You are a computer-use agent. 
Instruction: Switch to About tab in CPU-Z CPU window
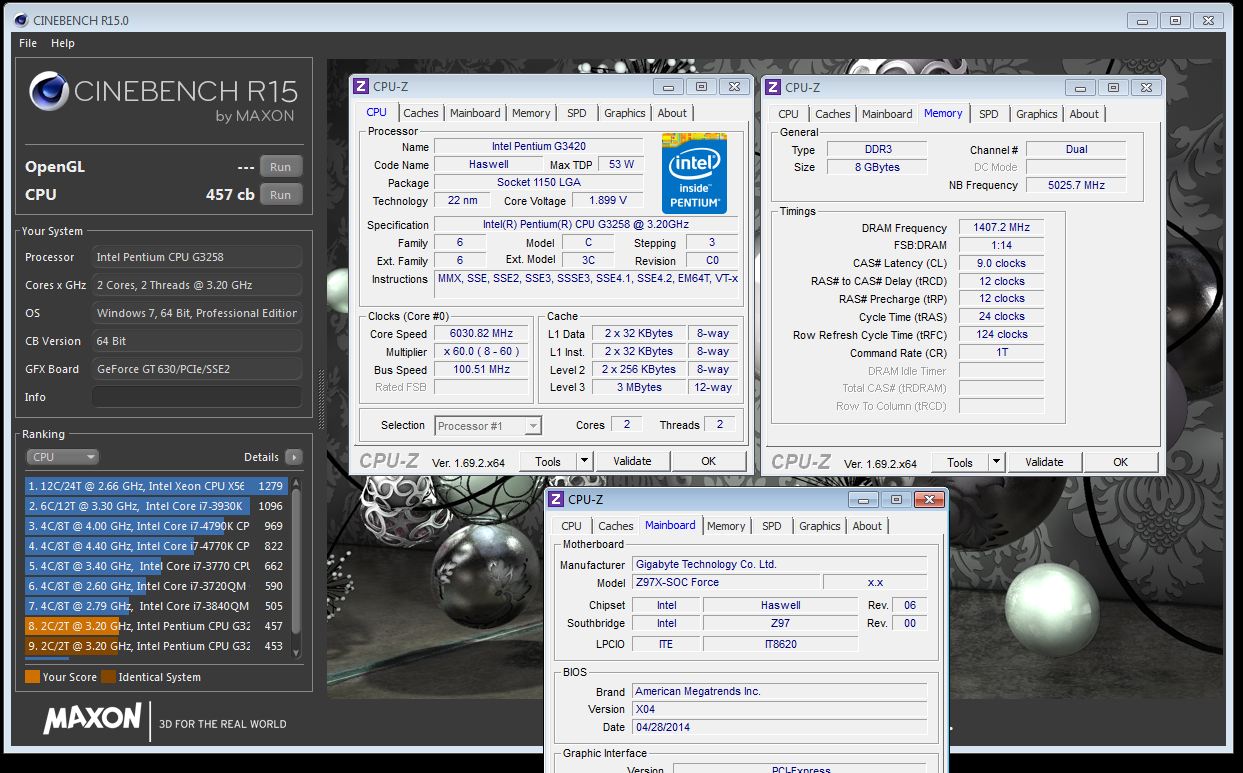[x=672, y=113]
